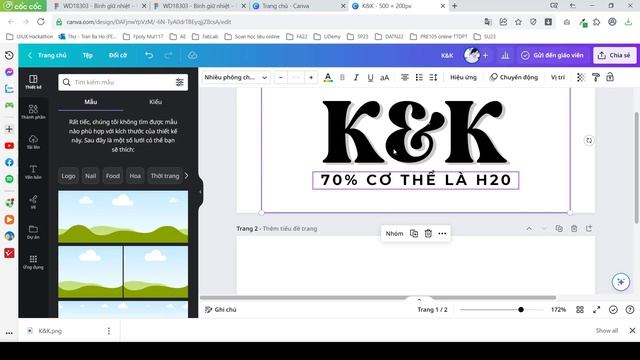640x360 pixels.
Task: Open Chuyển động animation options
Action: pyautogui.click(x=514, y=77)
